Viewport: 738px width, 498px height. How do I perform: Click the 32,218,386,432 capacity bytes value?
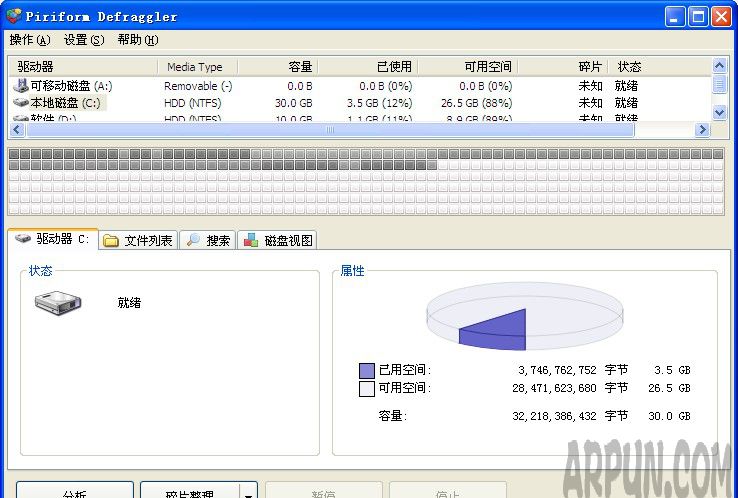[x=554, y=416]
